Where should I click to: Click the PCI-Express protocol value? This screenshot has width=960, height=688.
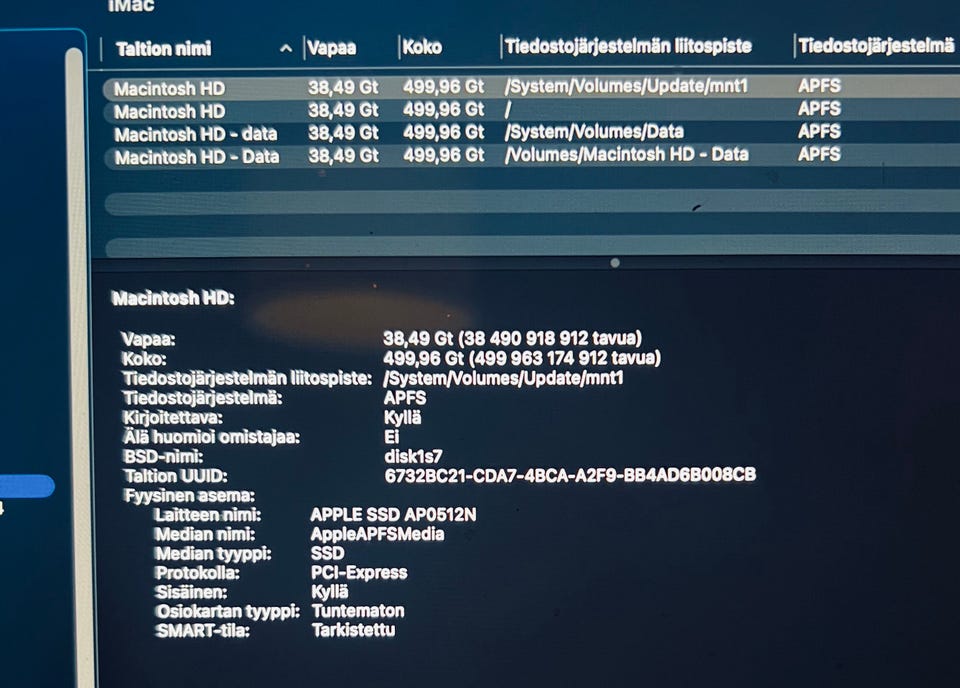point(359,572)
